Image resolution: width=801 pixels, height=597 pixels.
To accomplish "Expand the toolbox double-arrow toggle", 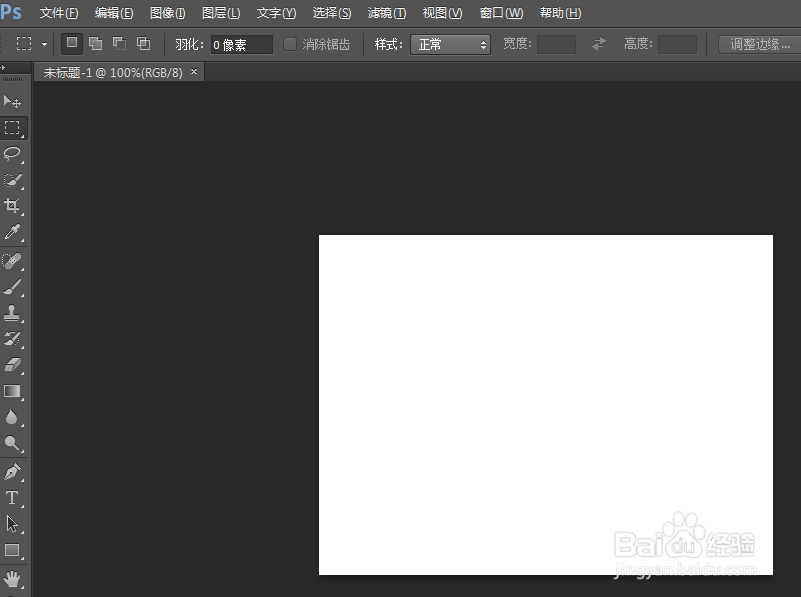I will click(x=3, y=67).
